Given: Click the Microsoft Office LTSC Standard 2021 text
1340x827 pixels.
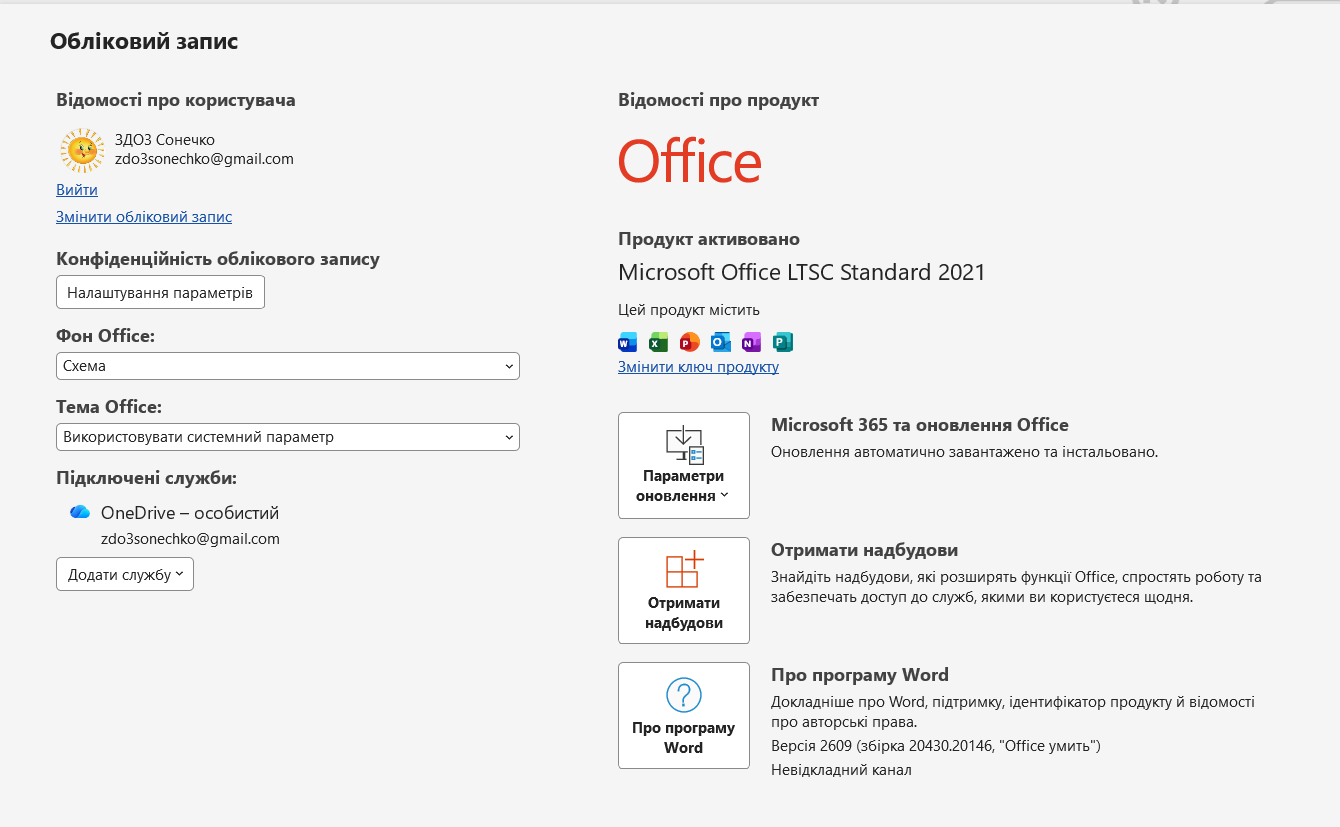Looking at the screenshot, I should pos(802,272).
